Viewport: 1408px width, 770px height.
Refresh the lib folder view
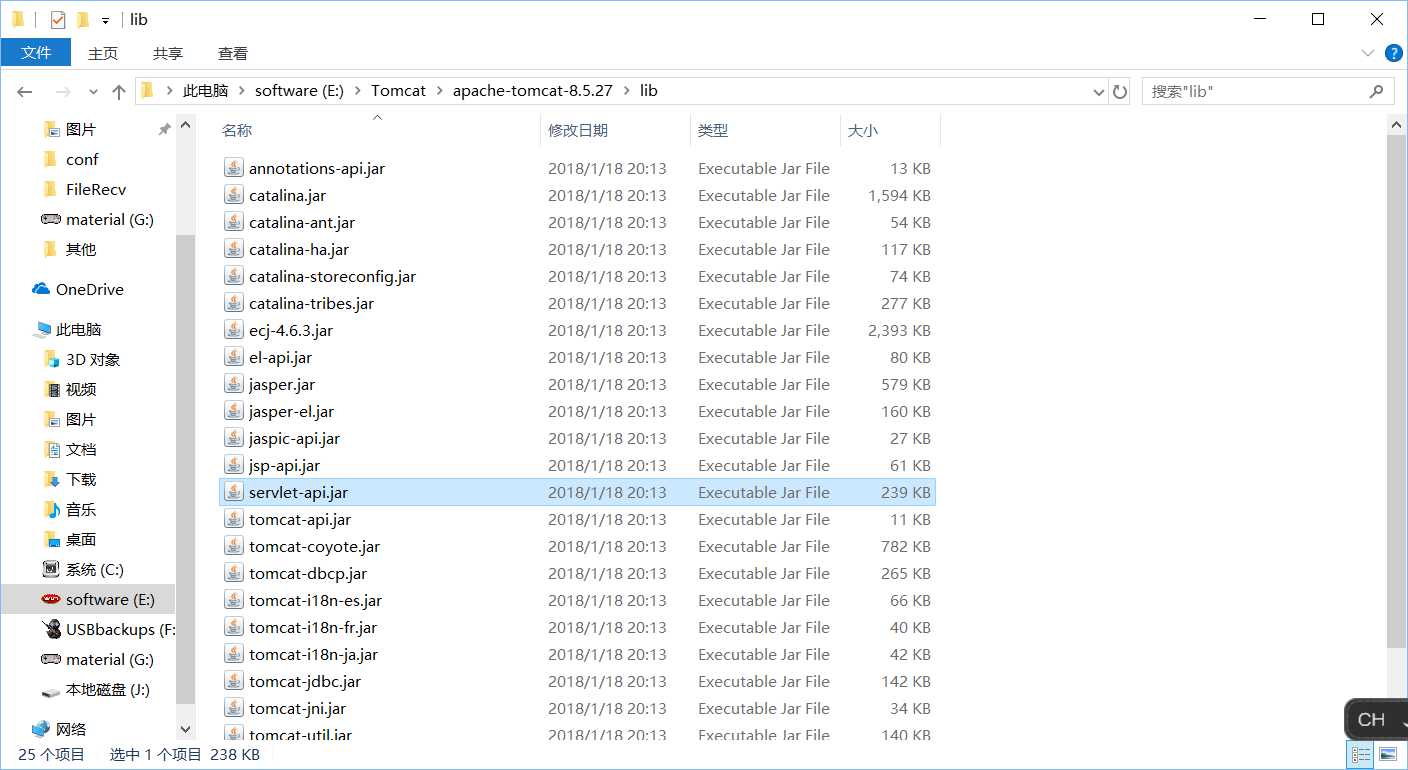tap(1120, 91)
